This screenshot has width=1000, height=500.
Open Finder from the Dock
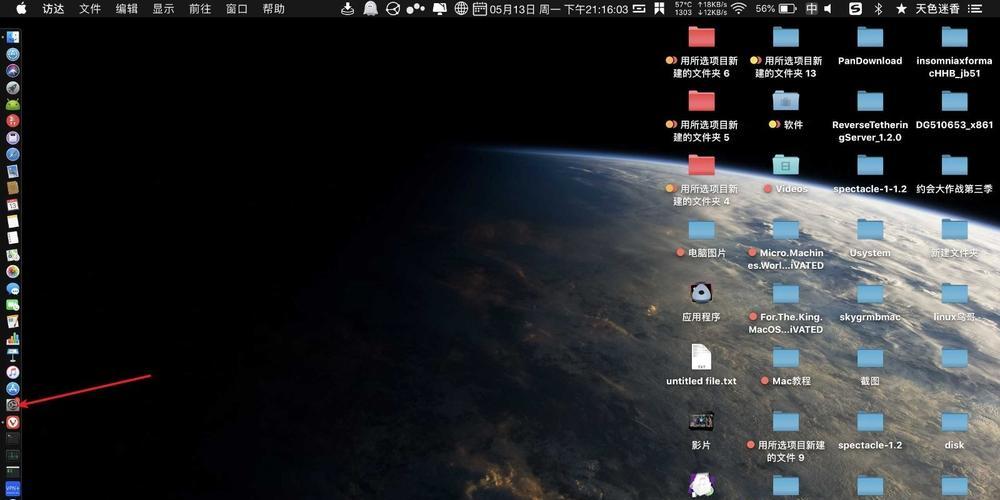13,38
